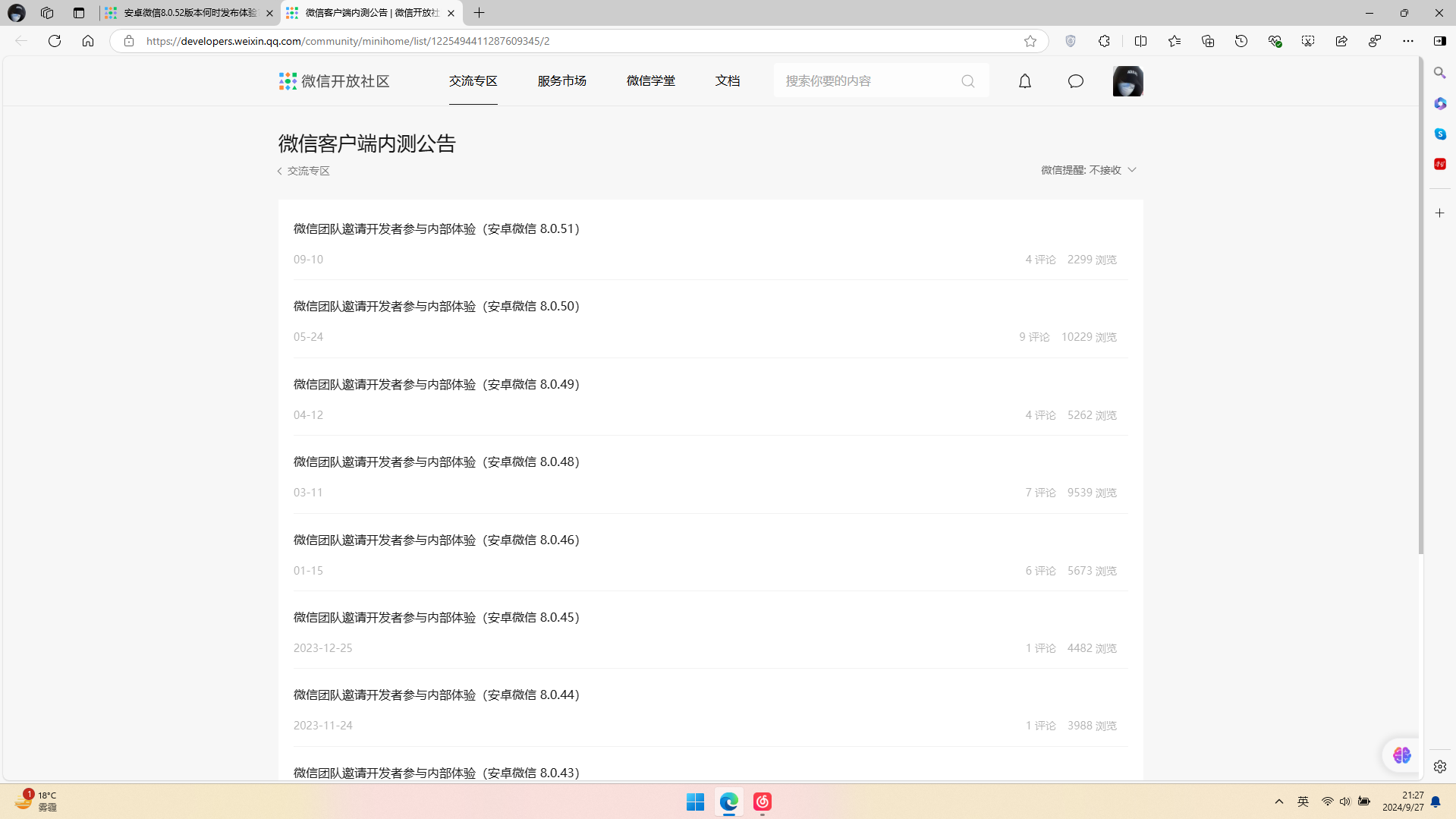
Task: Open post 安卓微信 8.0.49
Action: coord(436,384)
